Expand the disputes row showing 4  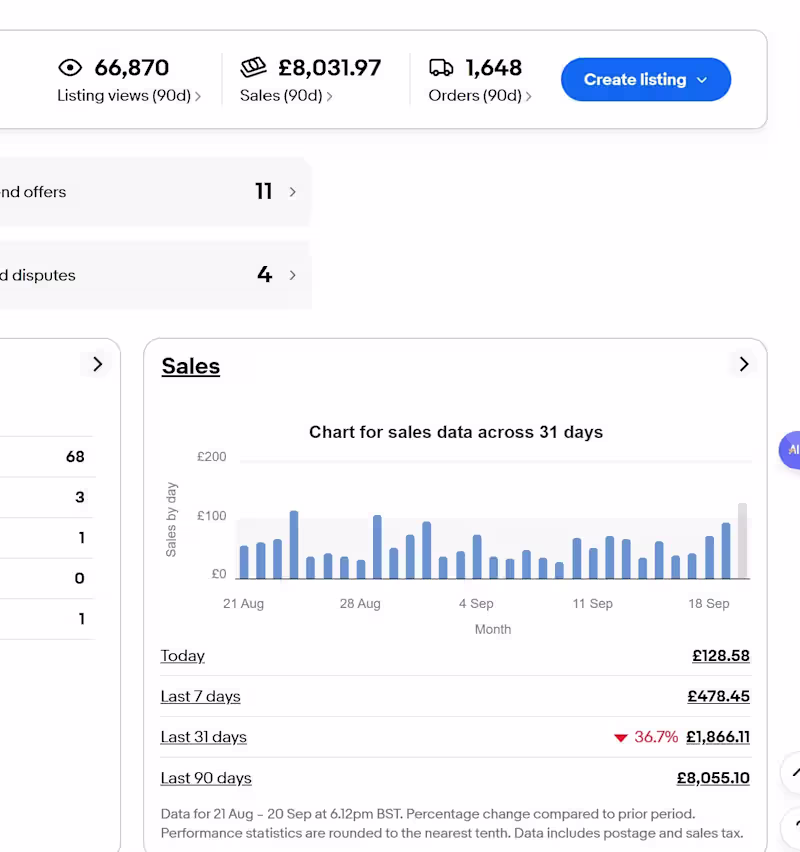point(154,275)
